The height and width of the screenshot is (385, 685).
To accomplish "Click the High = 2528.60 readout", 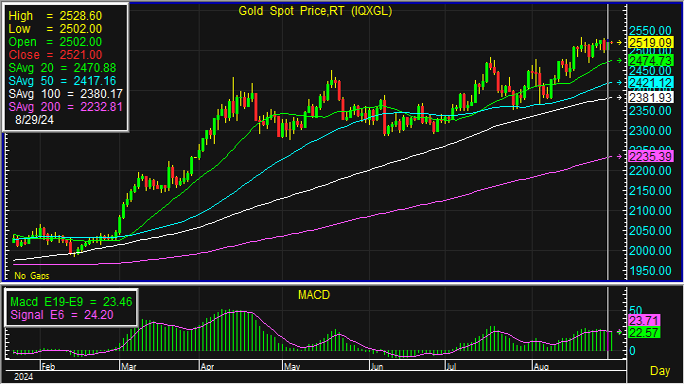I will tap(55, 16).
